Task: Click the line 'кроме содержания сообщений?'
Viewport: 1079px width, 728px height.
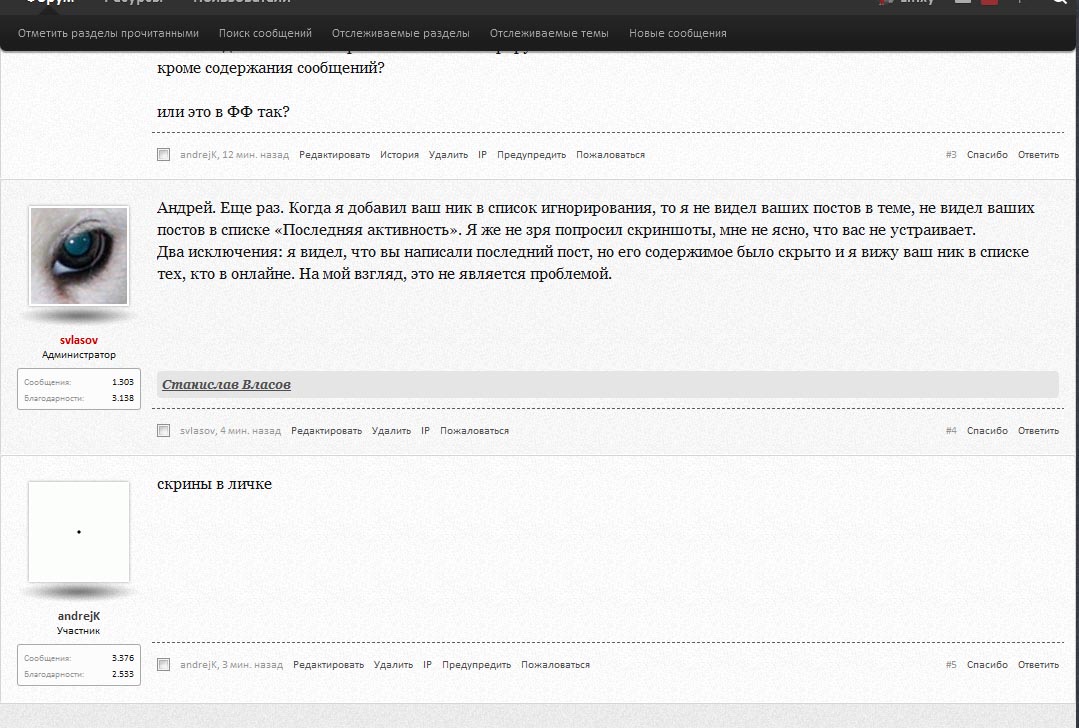Action: [x=271, y=68]
